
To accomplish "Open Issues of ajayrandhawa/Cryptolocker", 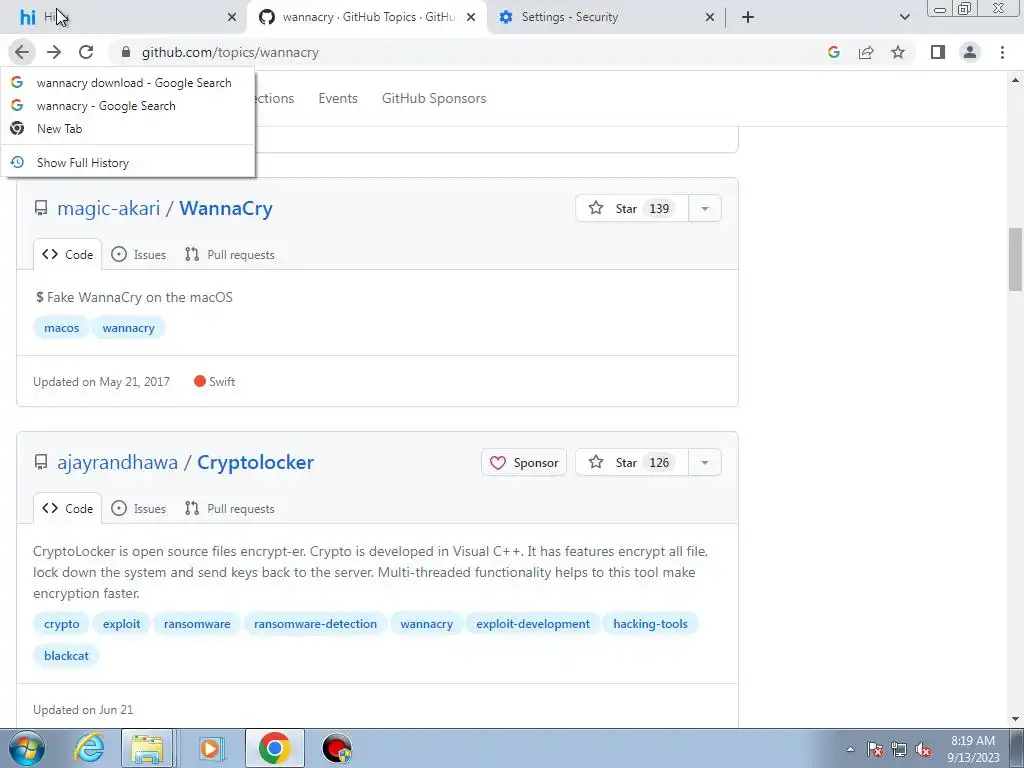I will [138, 509].
